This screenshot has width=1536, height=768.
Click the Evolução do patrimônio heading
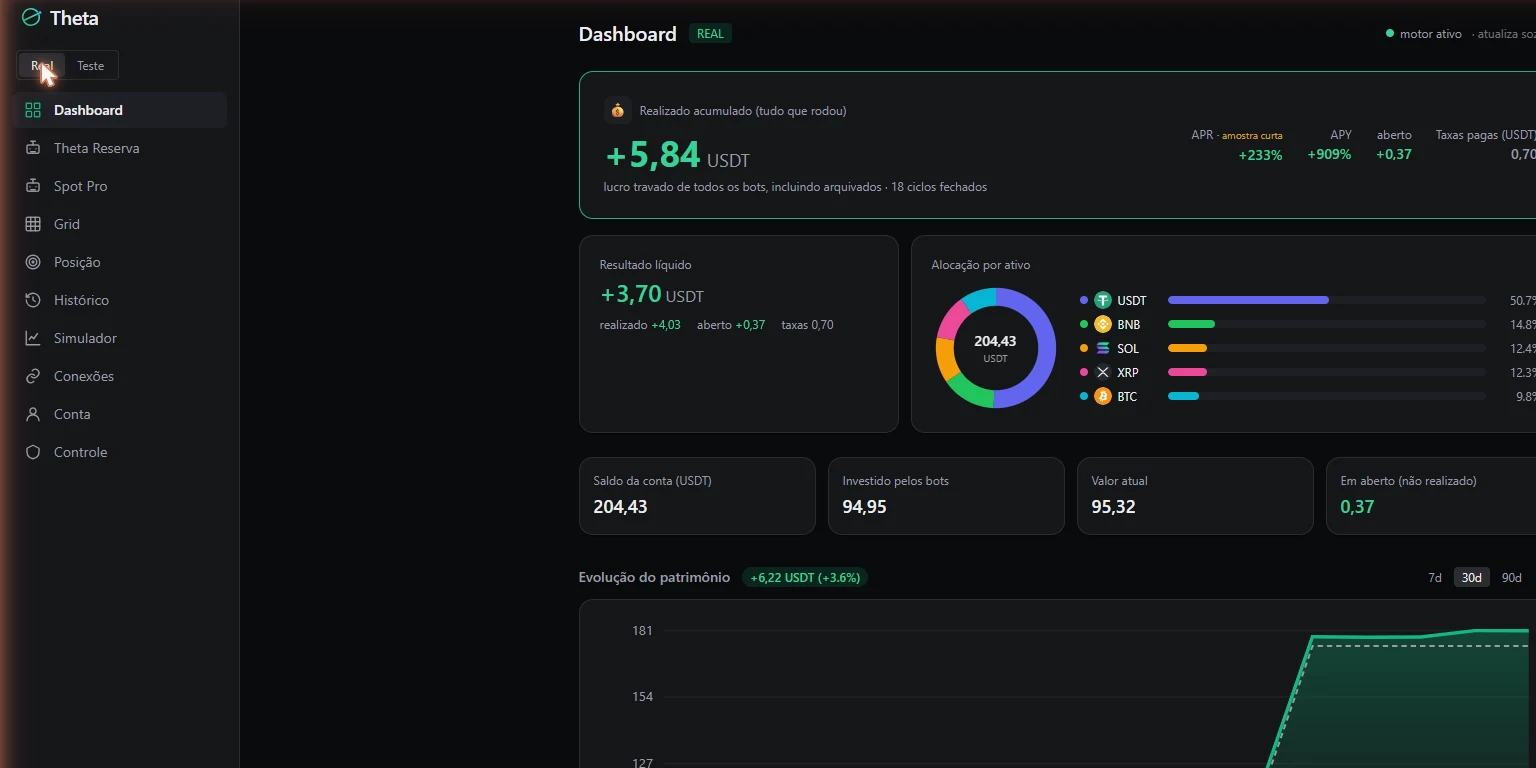tap(654, 578)
